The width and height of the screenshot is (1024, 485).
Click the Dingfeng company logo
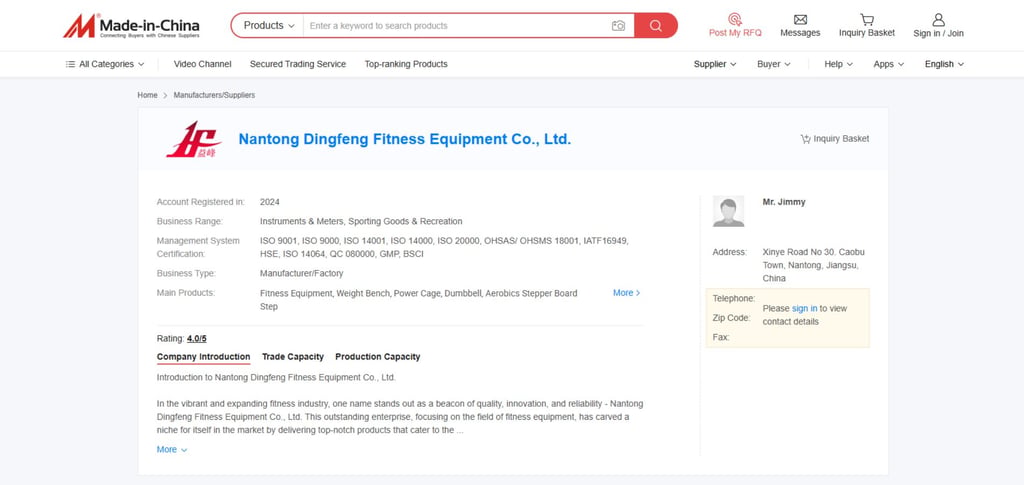194,139
